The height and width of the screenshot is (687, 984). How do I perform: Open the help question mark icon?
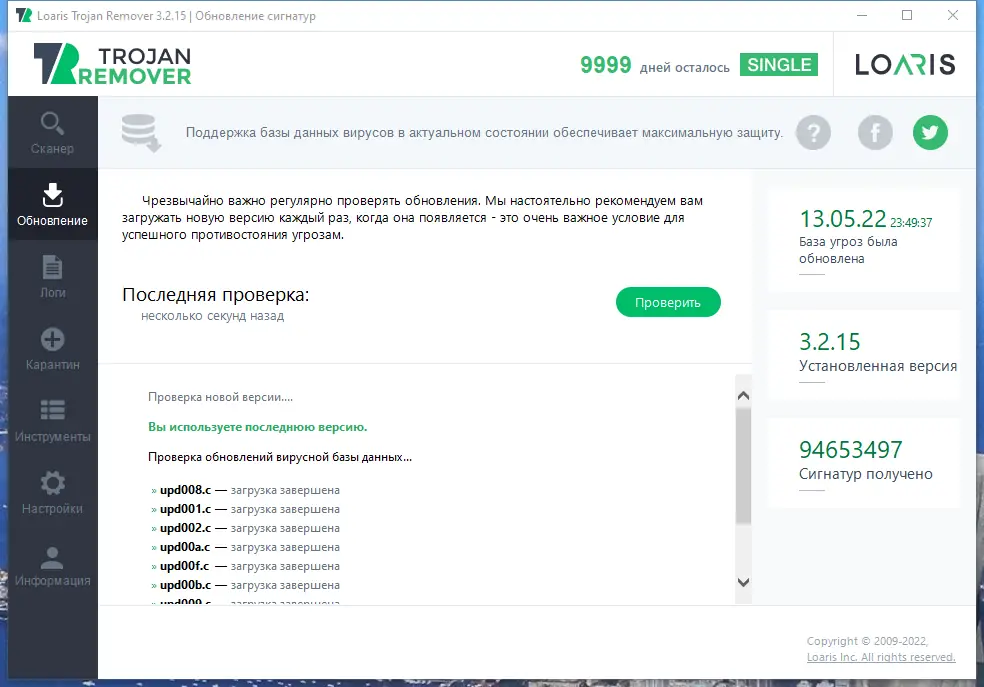pyautogui.click(x=813, y=131)
